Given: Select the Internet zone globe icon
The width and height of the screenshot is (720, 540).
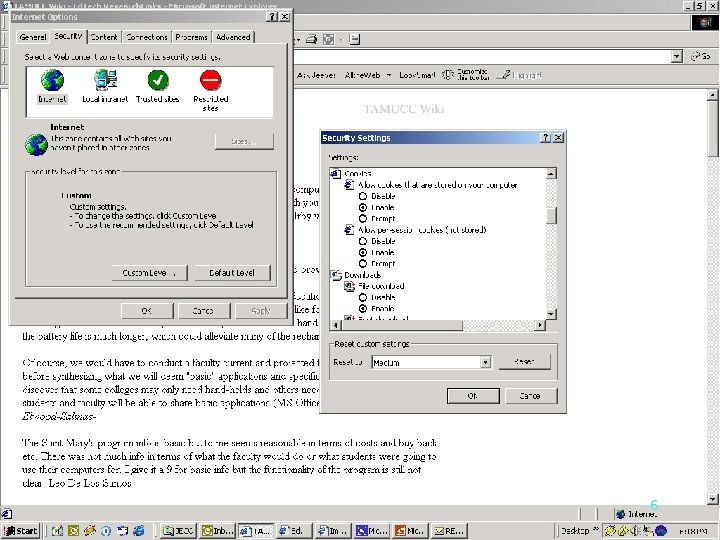Looking at the screenshot, I should [x=52, y=80].
